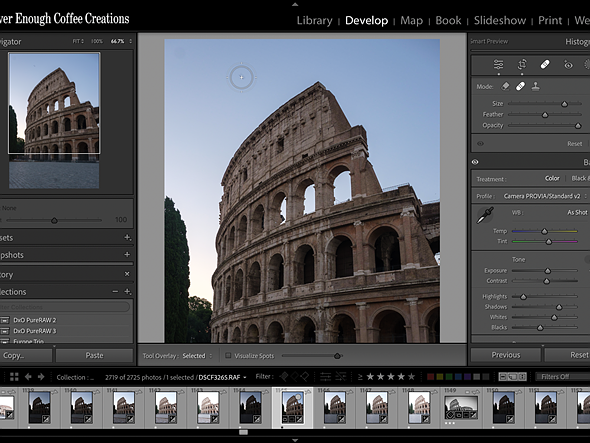Create a snapshot with plus icon
Viewport: 590px width, 443px height.
pyautogui.click(x=127, y=254)
